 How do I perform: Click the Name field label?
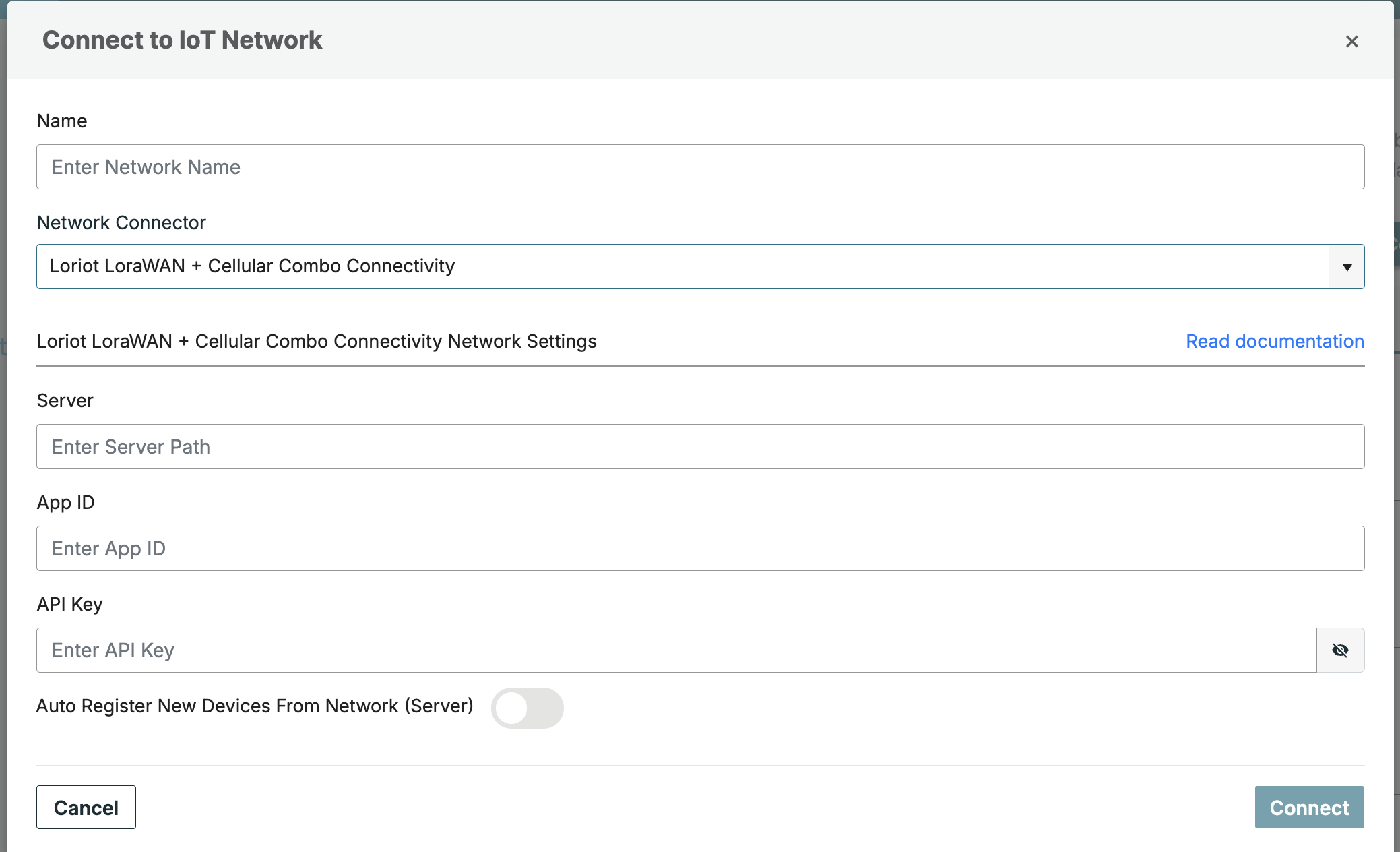[62, 121]
